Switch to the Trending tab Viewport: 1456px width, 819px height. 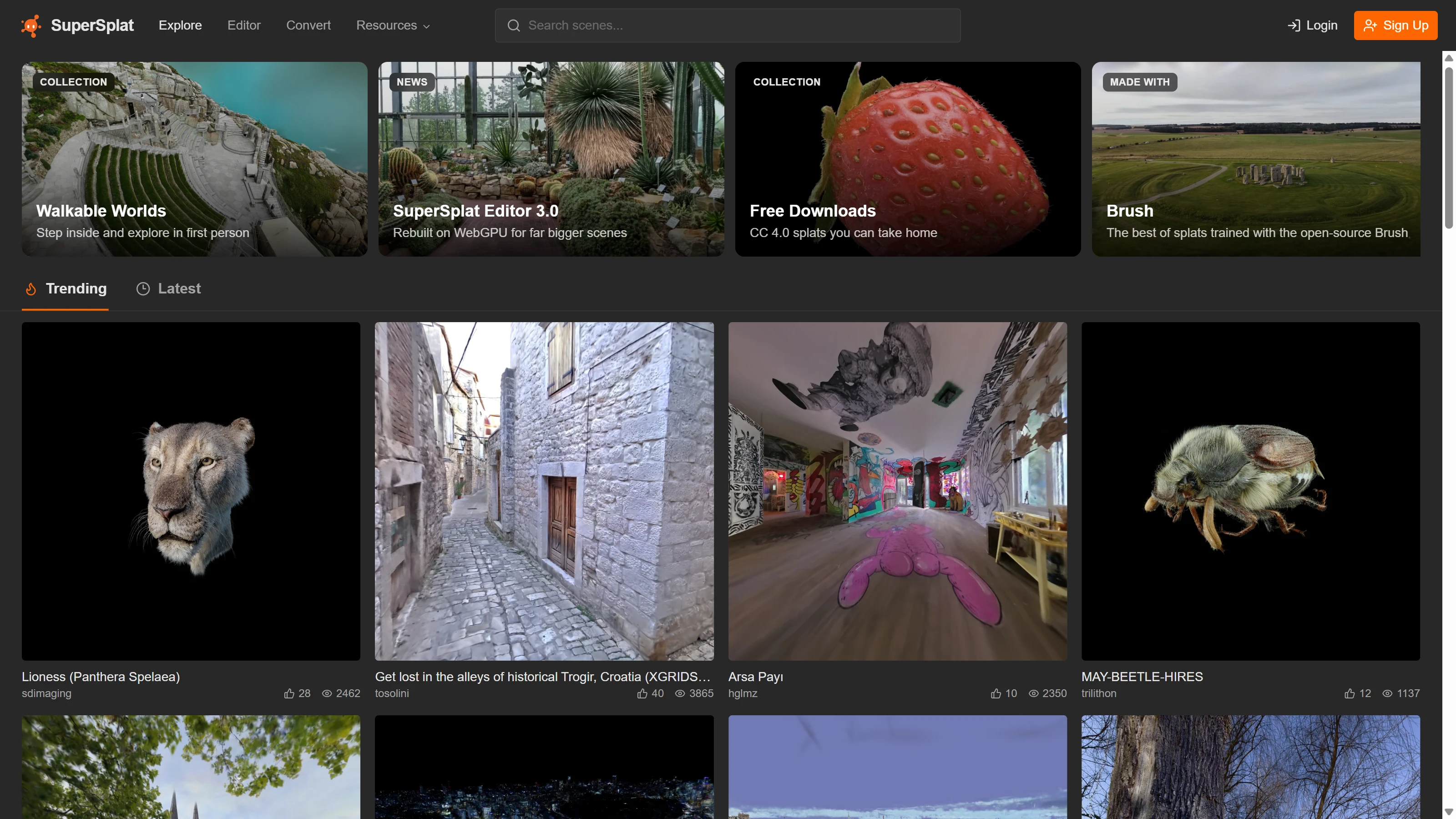coord(66,289)
